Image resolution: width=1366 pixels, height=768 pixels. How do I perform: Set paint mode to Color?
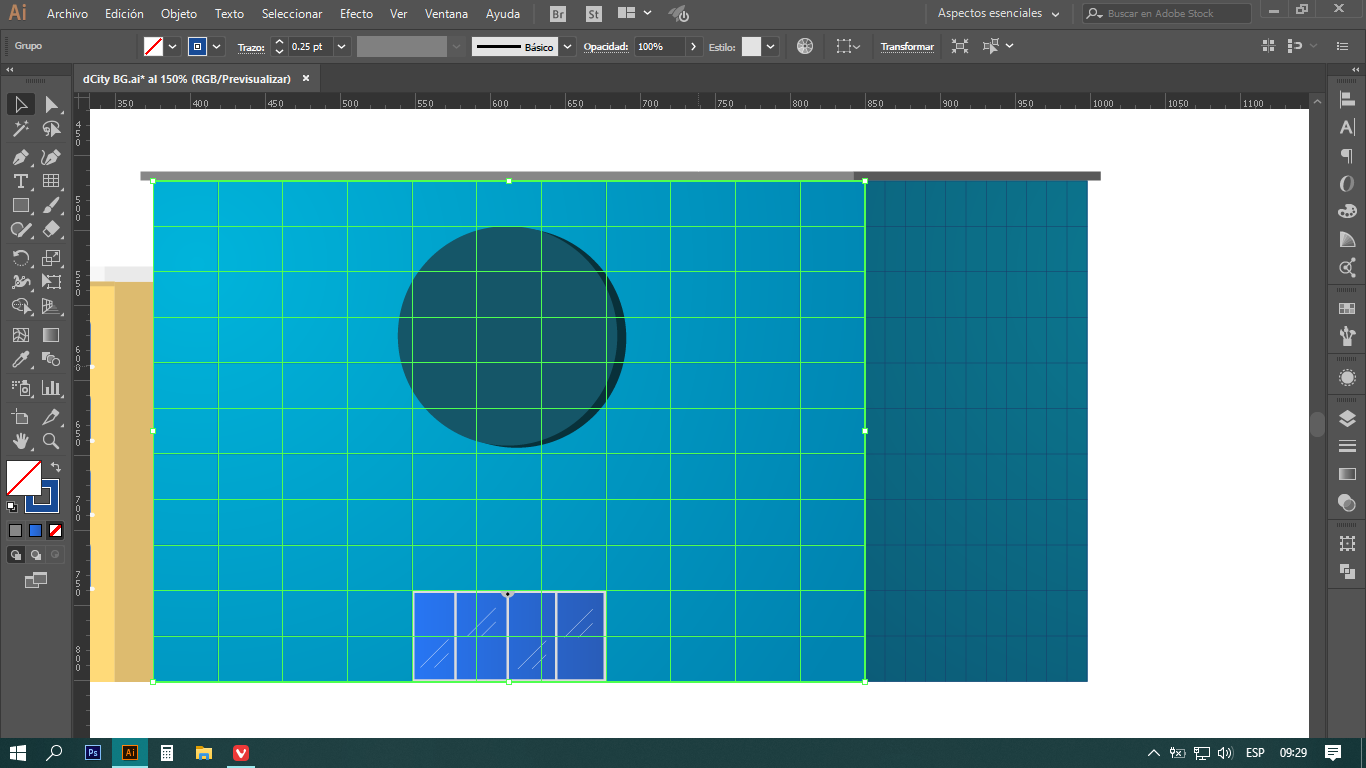tap(15, 531)
